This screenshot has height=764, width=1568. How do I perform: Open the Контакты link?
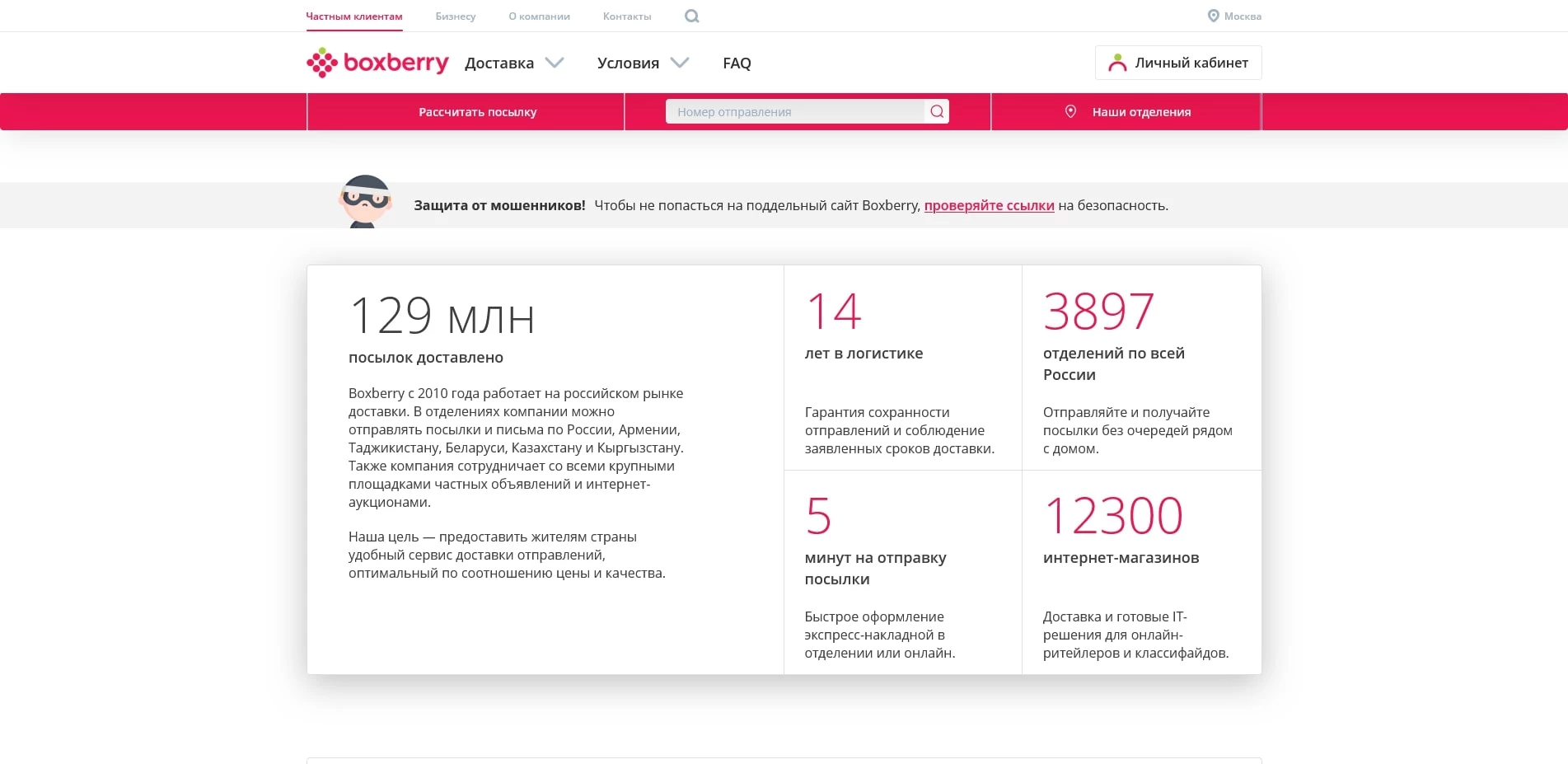[x=627, y=16]
